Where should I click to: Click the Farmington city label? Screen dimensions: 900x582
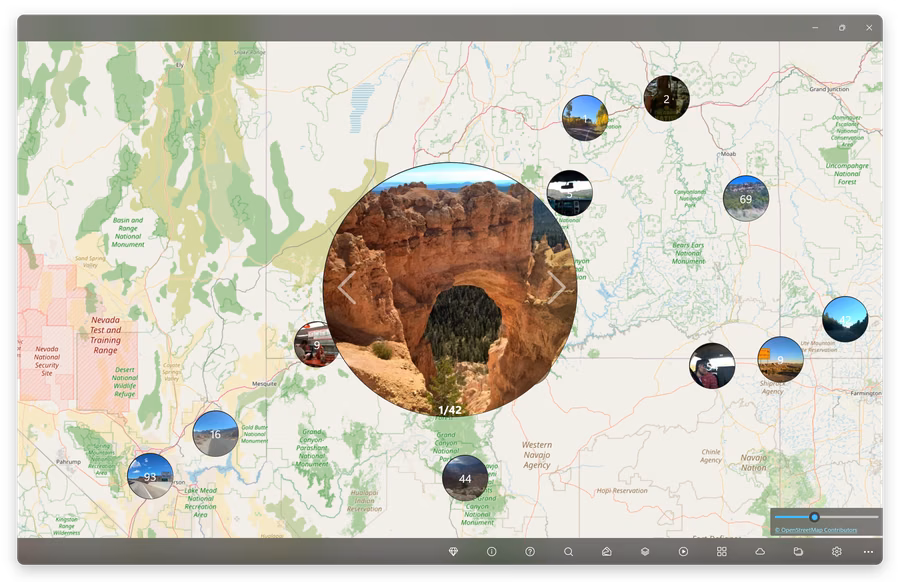tap(866, 393)
